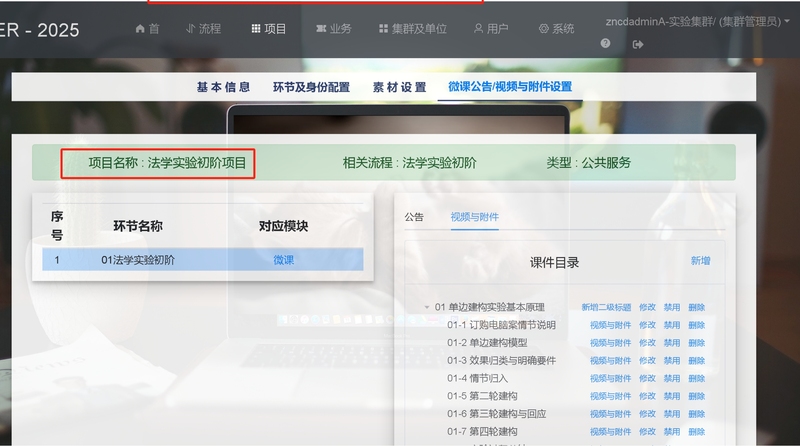
Task: Click 删除 for 01-5 第二轮建构
Action: 696,397
